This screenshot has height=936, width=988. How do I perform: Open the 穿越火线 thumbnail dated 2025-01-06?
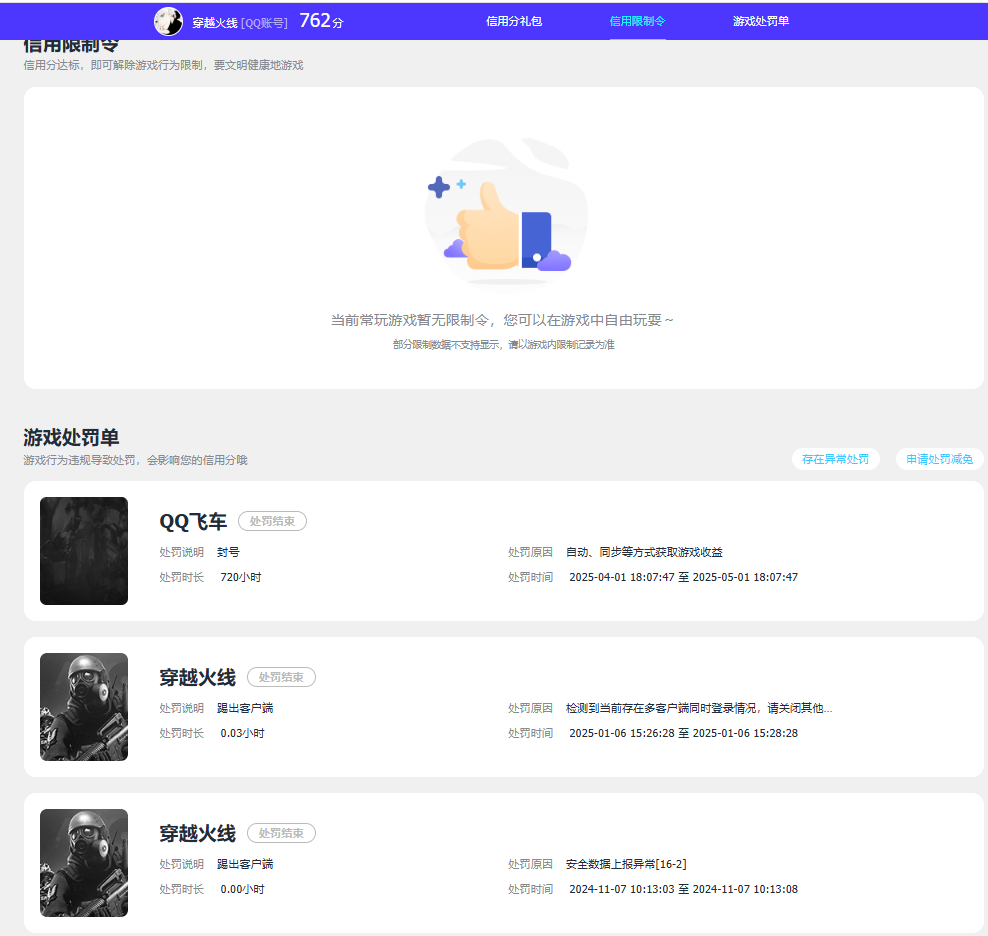(x=84, y=707)
